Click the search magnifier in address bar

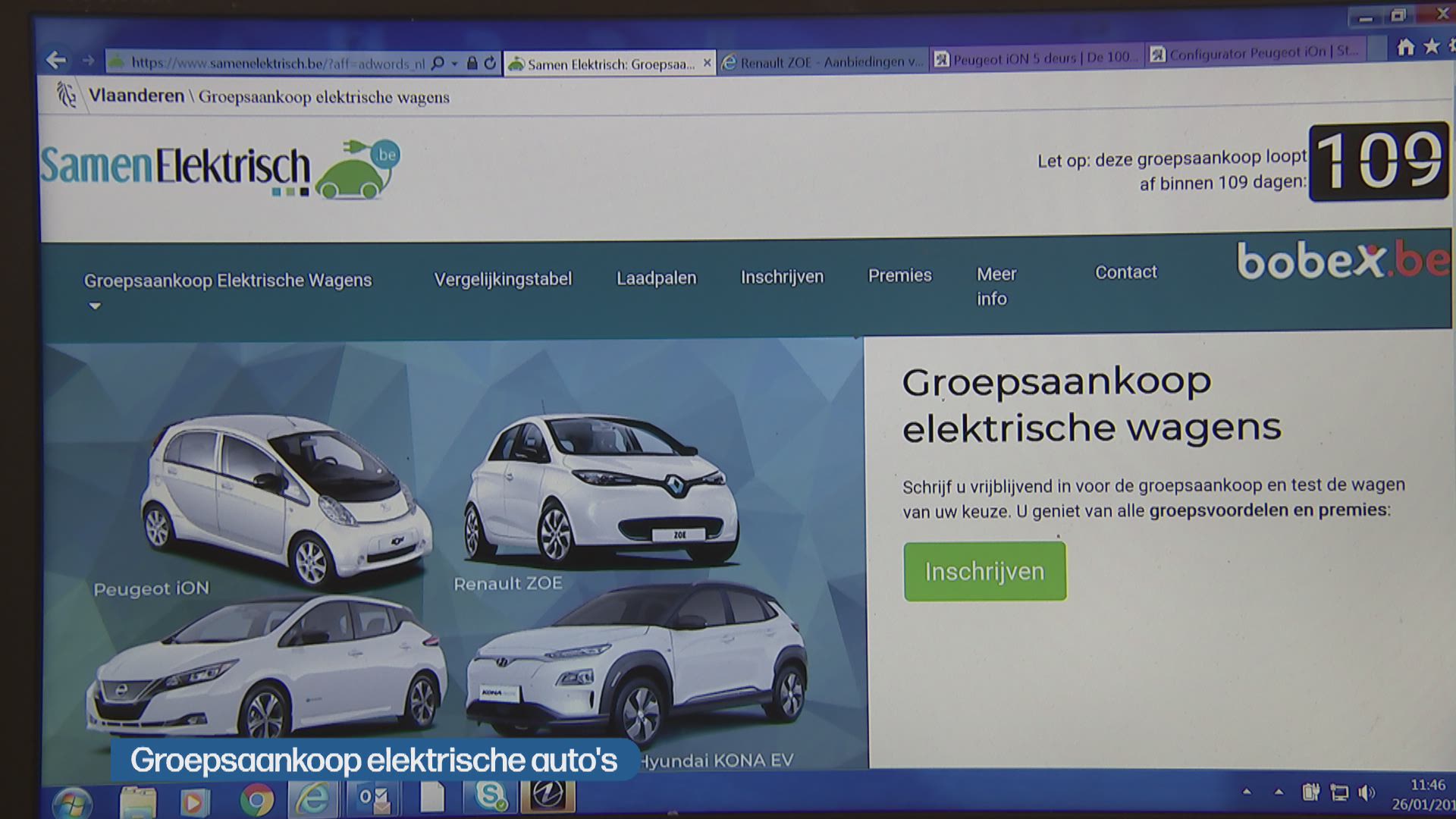click(438, 64)
